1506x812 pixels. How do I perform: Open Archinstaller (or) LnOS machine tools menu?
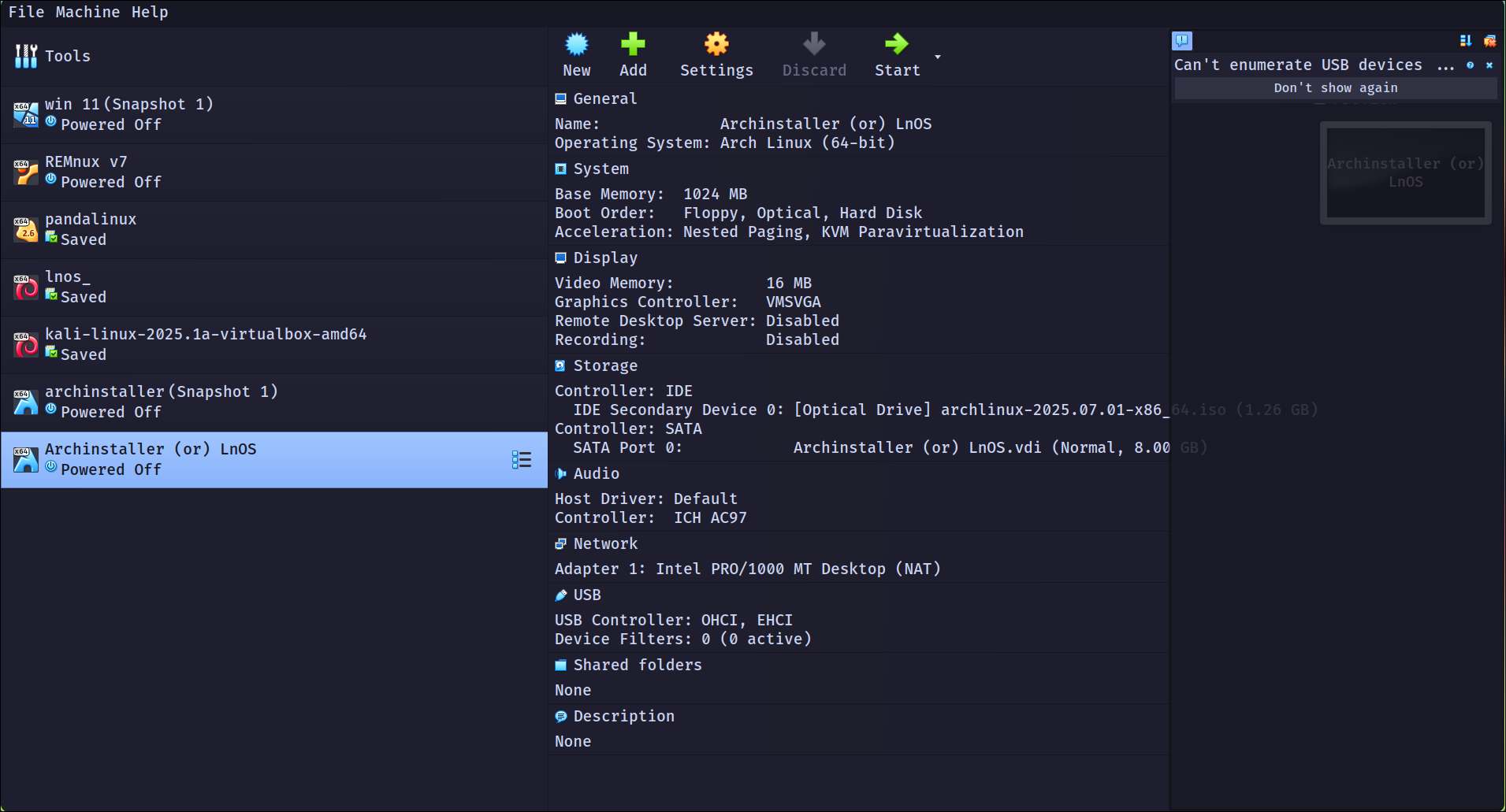522,460
